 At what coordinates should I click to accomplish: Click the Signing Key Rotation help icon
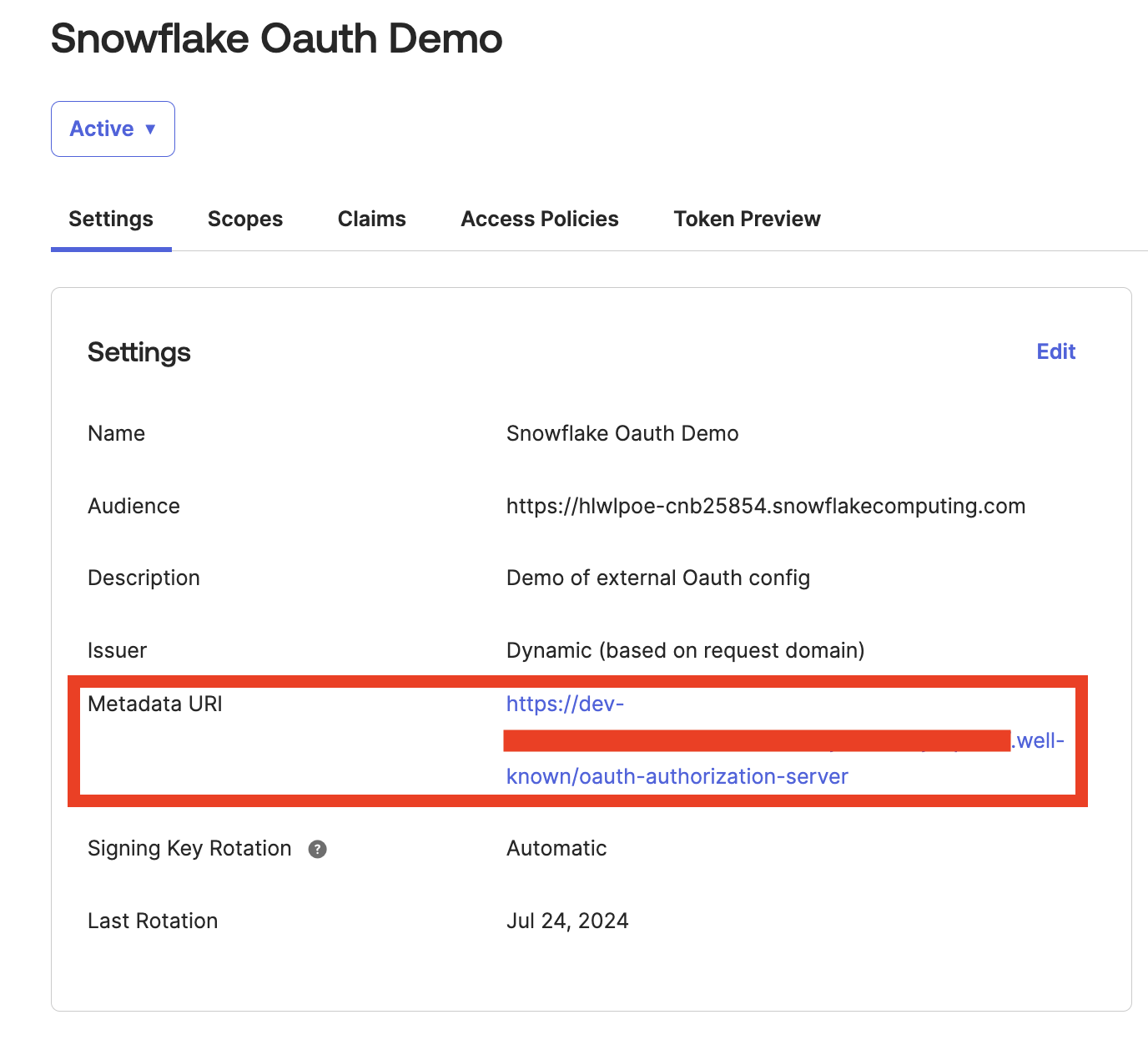pyautogui.click(x=317, y=849)
